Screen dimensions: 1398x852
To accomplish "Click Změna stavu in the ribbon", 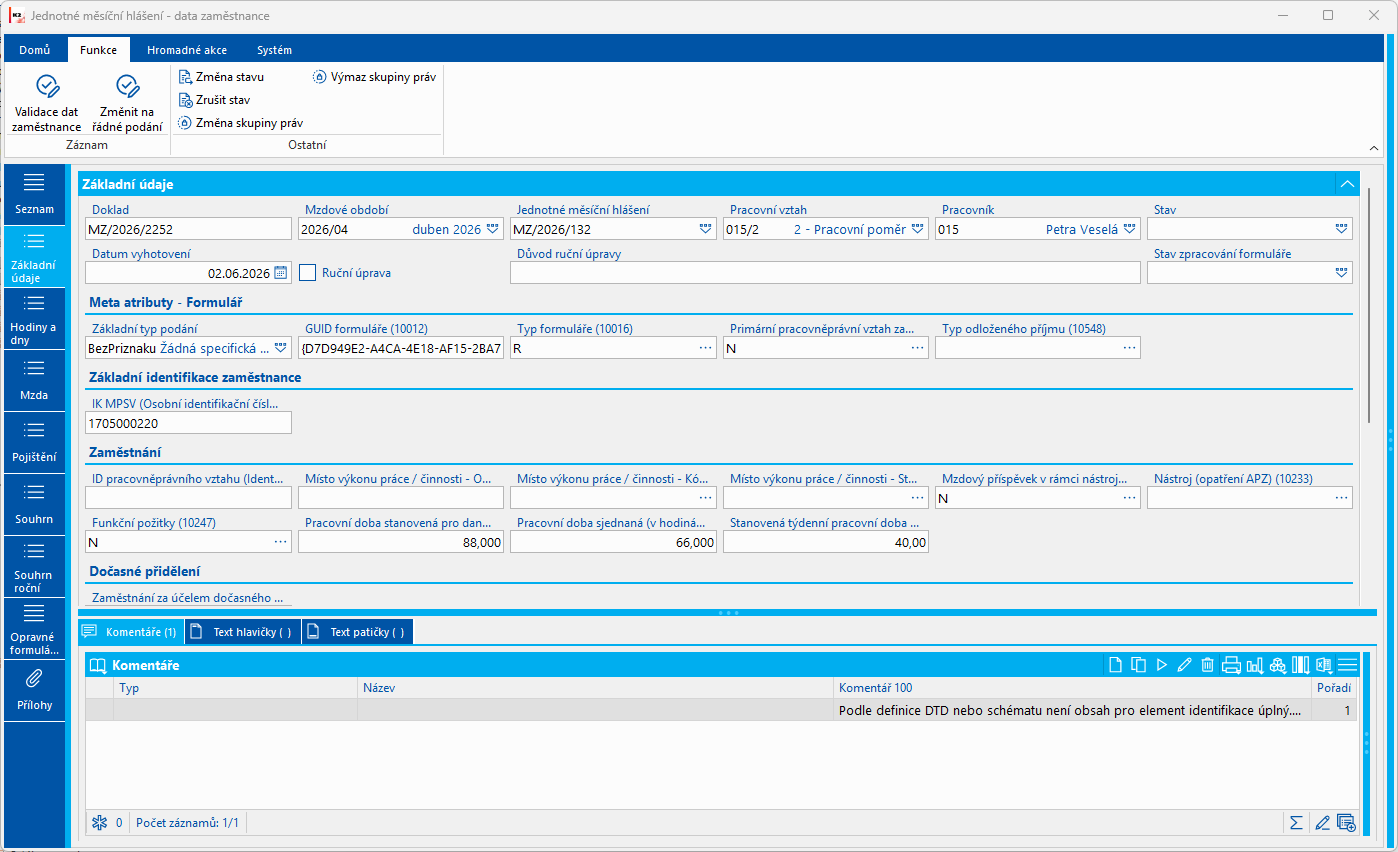I will coord(221,76).
